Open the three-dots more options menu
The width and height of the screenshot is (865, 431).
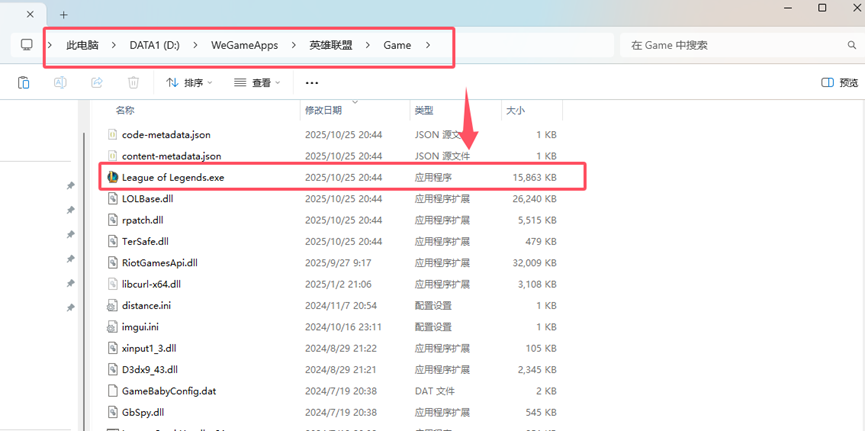coord(312,83)
